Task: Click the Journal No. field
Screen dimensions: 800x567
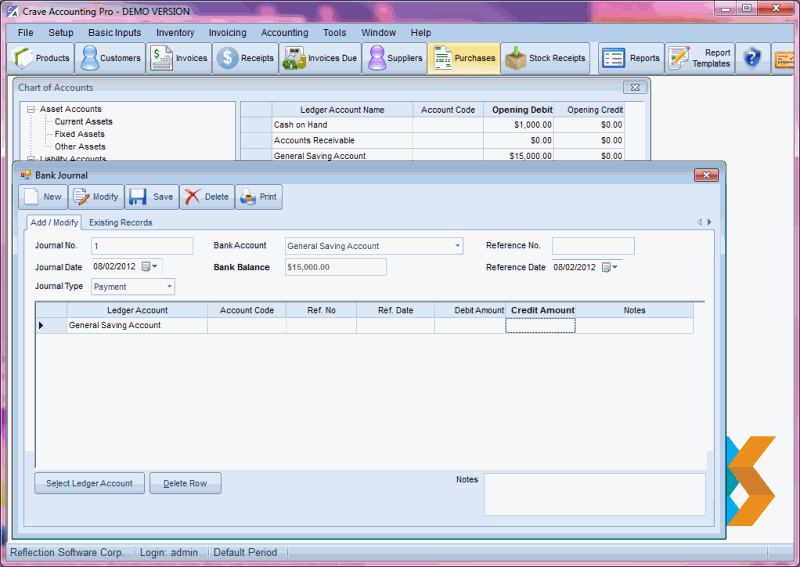Action: 142,246
